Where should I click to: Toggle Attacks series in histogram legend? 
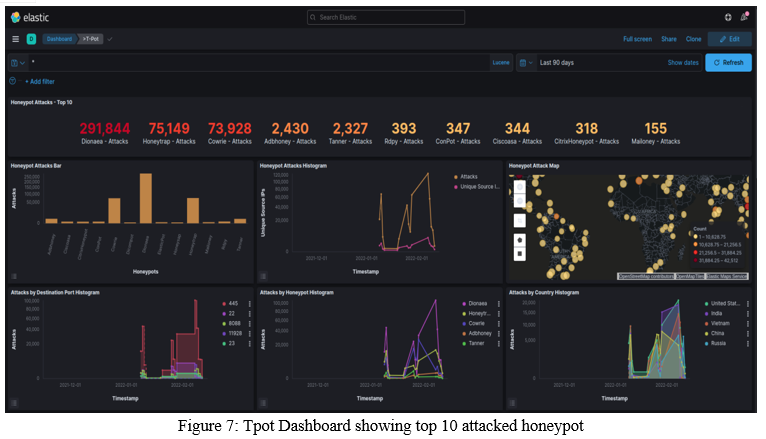click(466, 177)
